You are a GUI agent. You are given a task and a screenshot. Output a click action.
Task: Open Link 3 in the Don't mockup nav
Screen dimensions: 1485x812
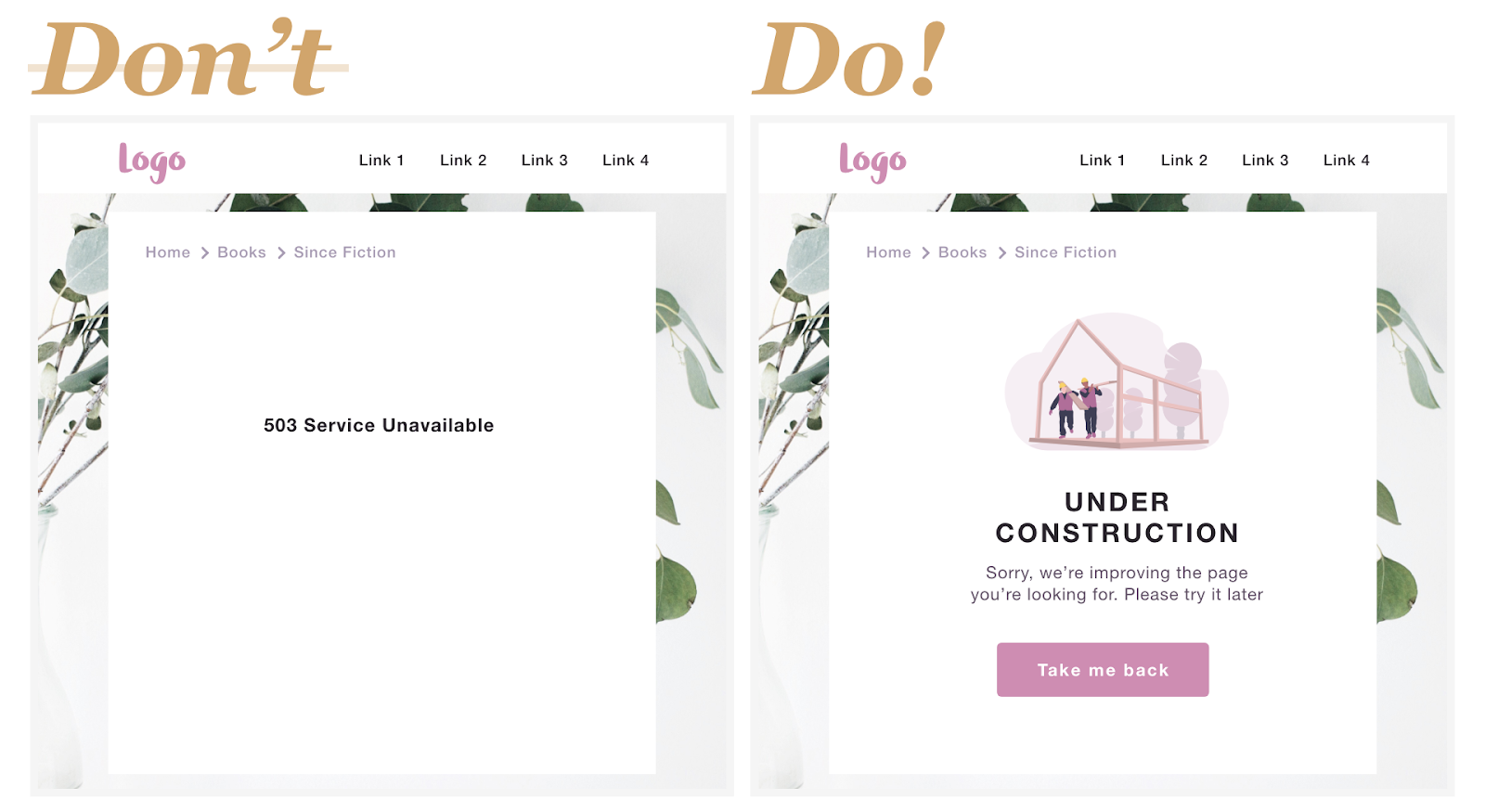pyautogui.click(x=545, y=161)
